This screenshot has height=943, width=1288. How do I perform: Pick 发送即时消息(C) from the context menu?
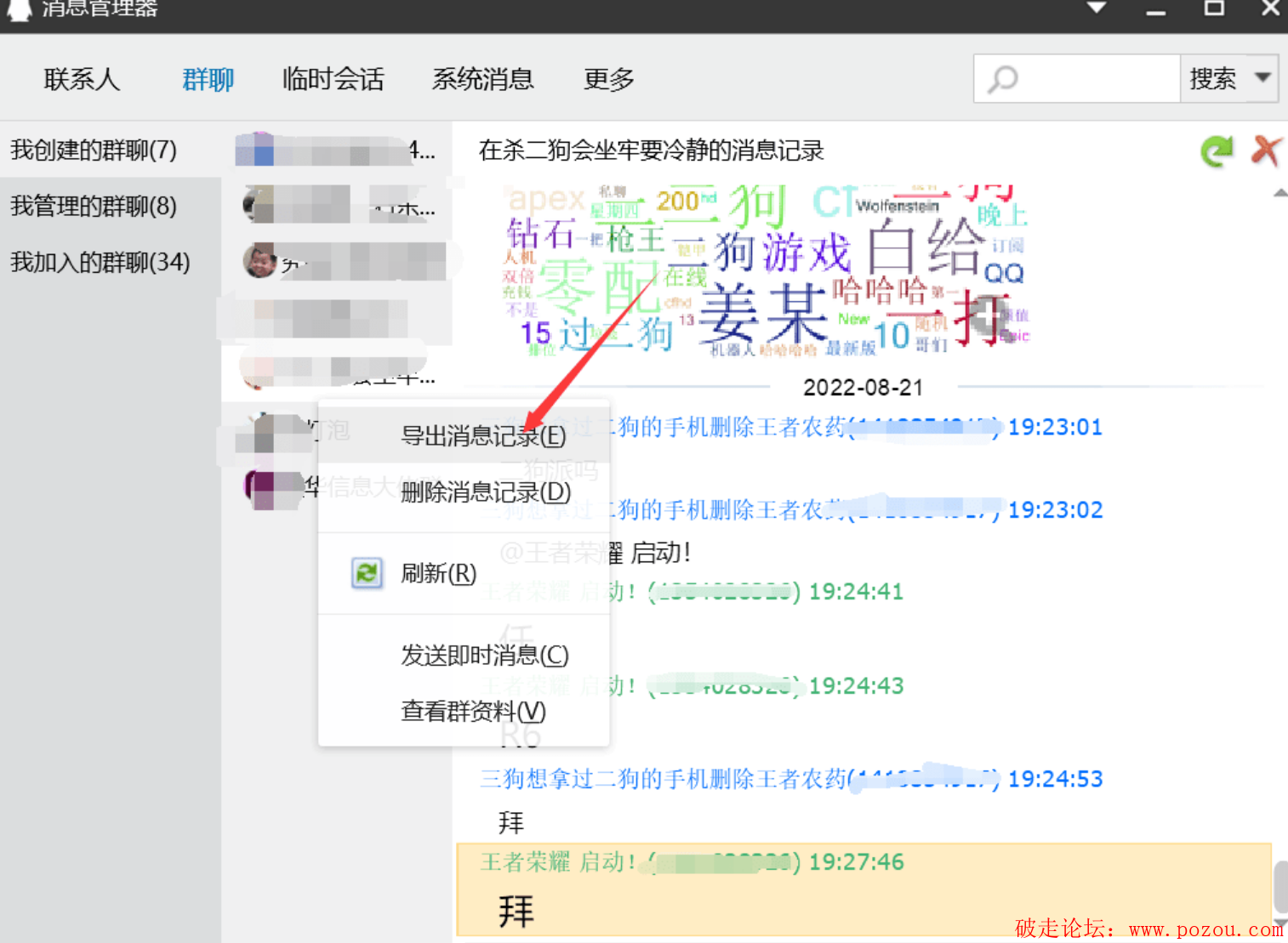click(464, 655)
